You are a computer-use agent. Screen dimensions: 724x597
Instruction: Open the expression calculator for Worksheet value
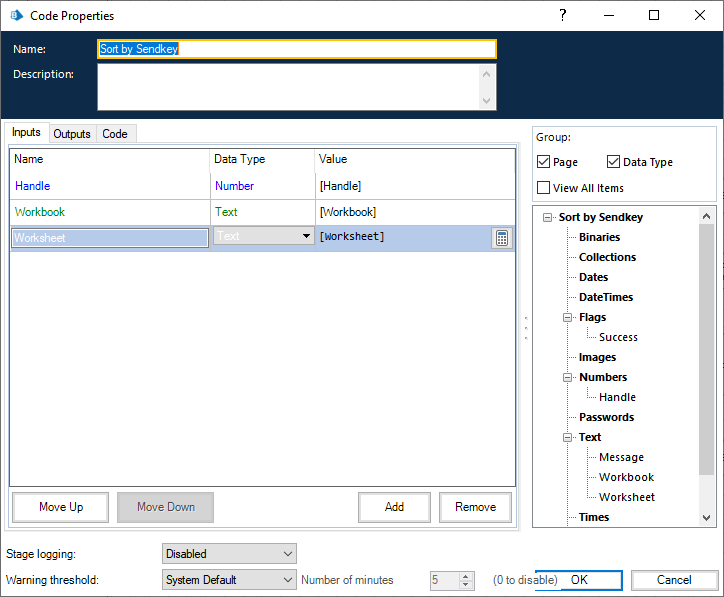pos(502,238)
